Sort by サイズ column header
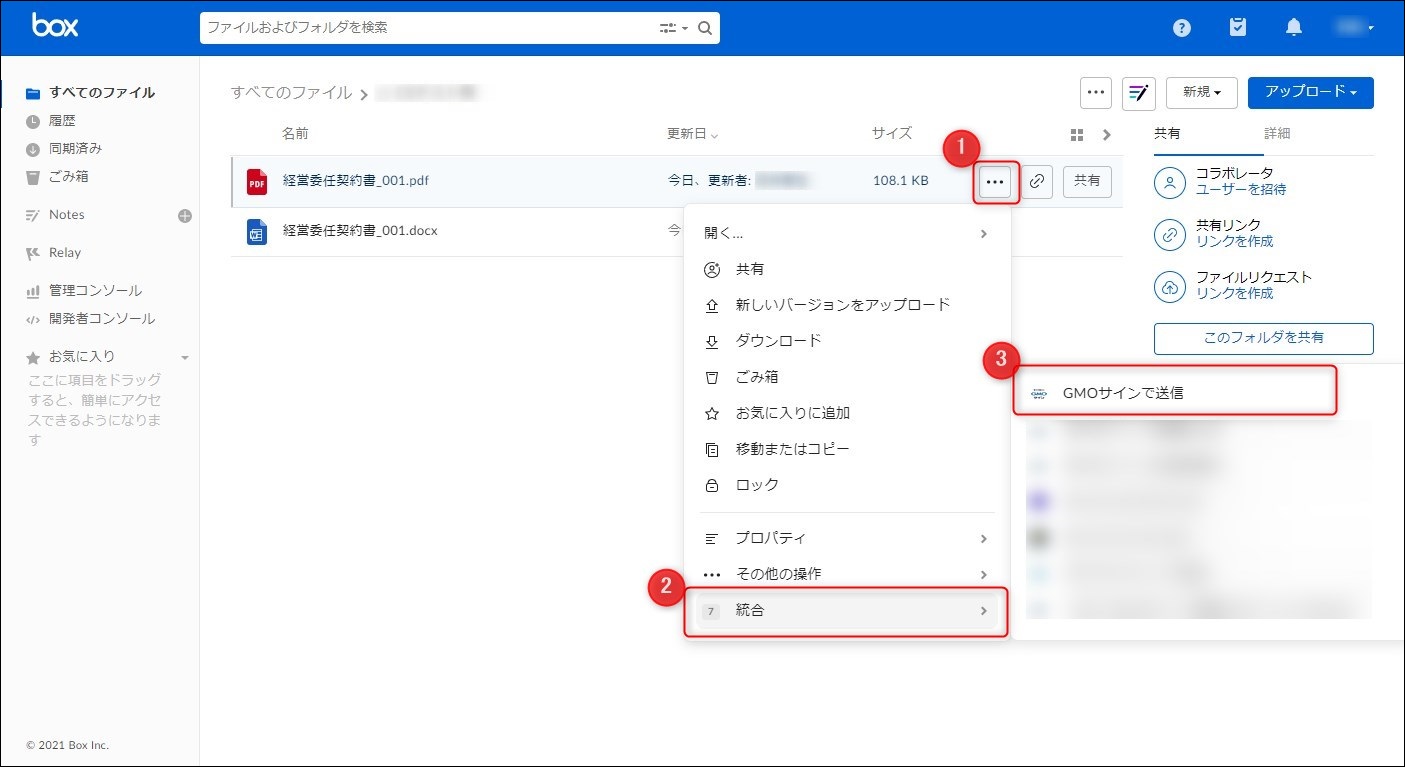 (892, 133)
